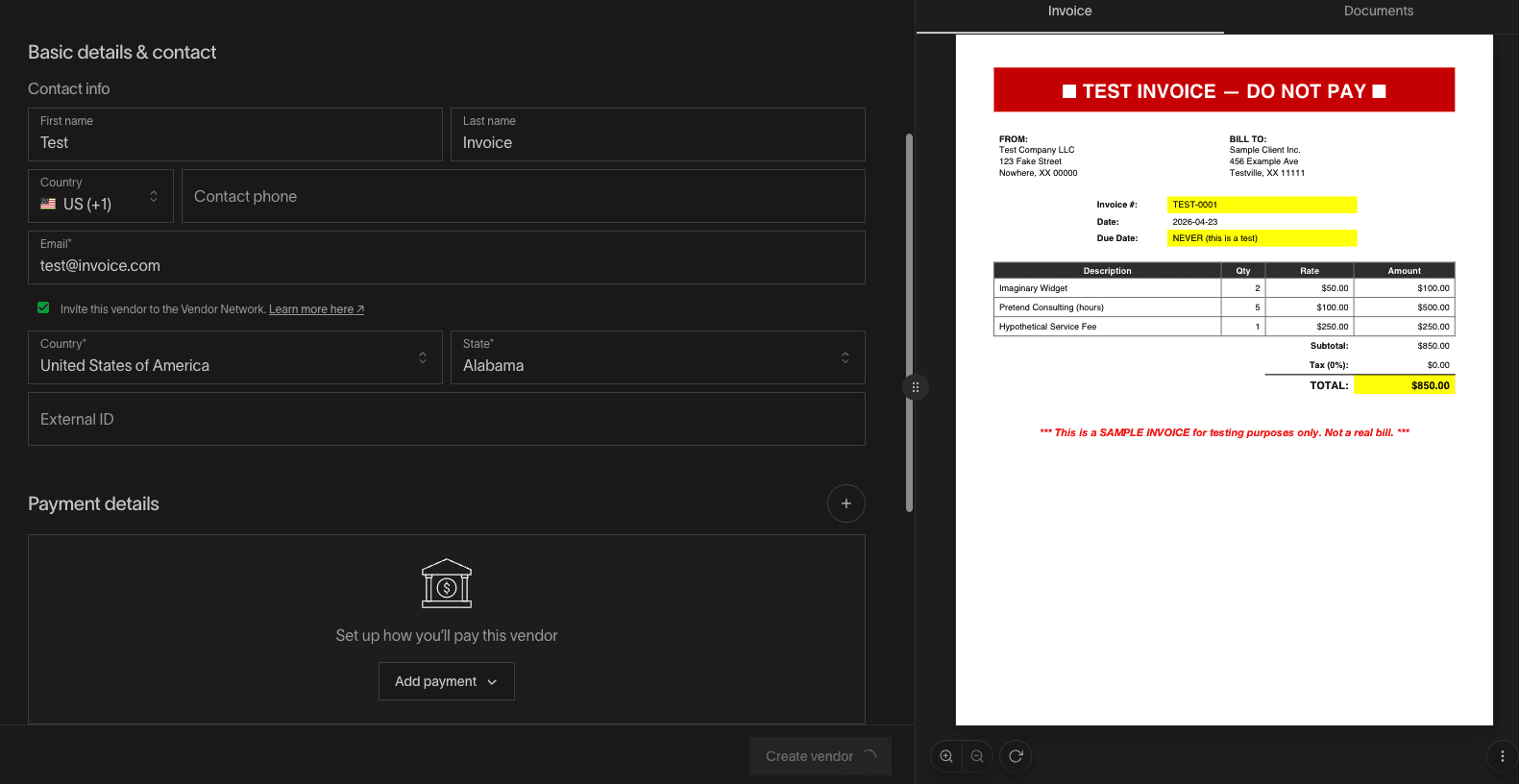Click Test Company LLC in From
The height and width of the screenshot is (784, 1519).
pyautogui.click(x=1037, y=150)
